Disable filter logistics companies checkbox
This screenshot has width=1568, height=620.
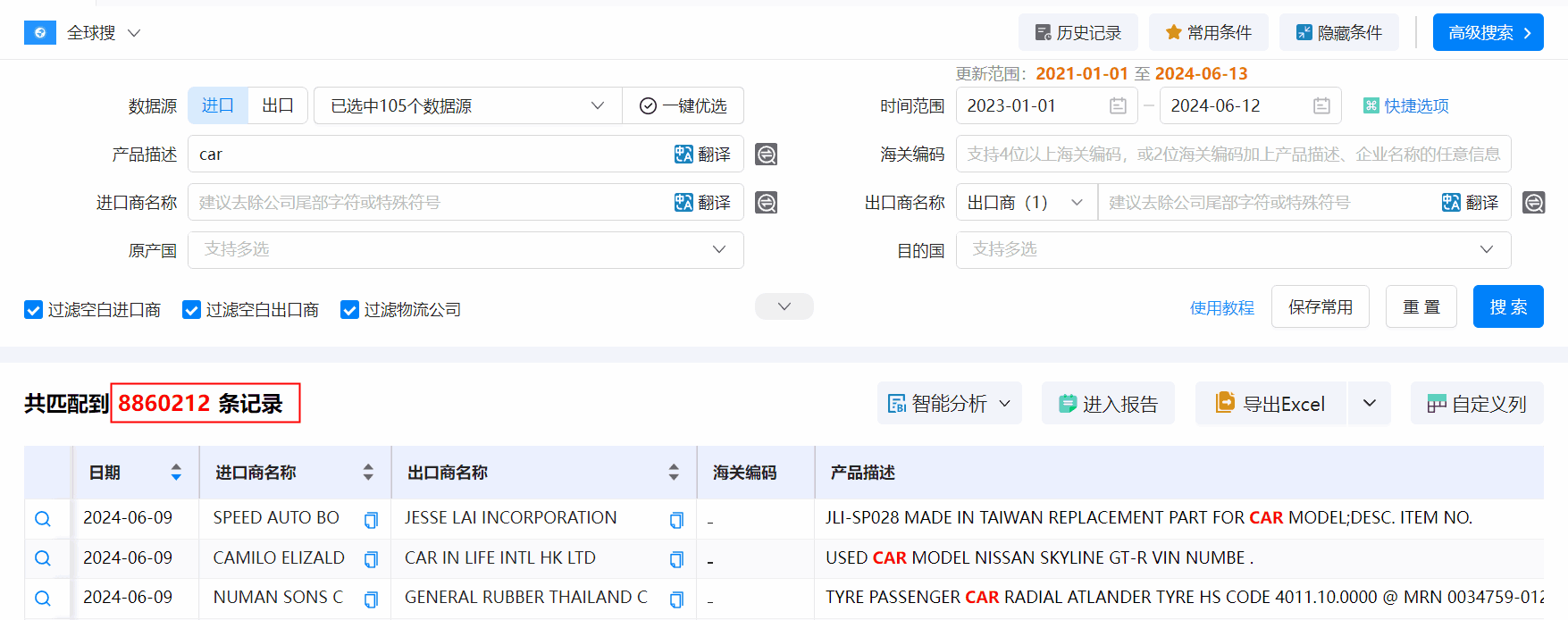pyautogui.click(x=349, y=310)
